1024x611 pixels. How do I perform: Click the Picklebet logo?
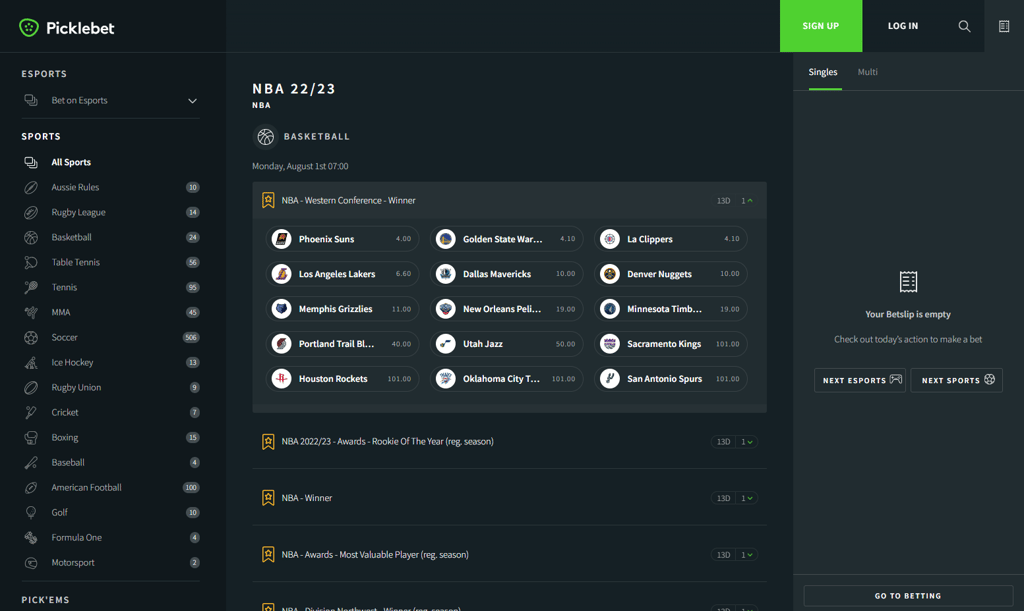(x=67, y=27)
